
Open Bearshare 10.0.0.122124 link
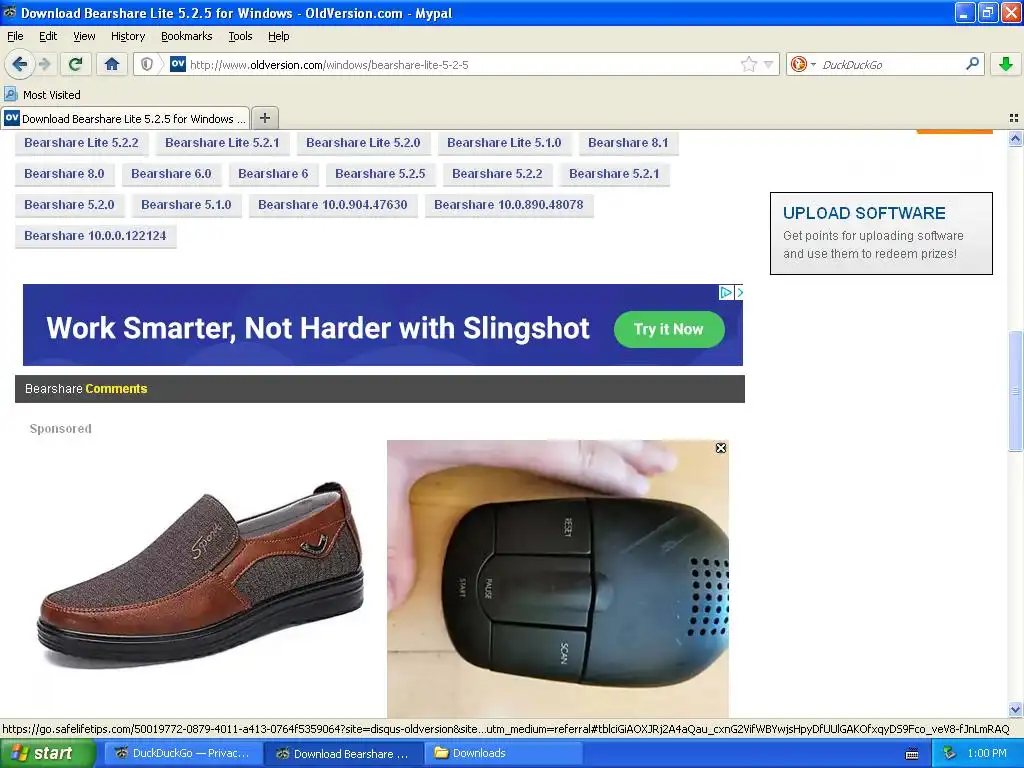(x=95, y=236)
